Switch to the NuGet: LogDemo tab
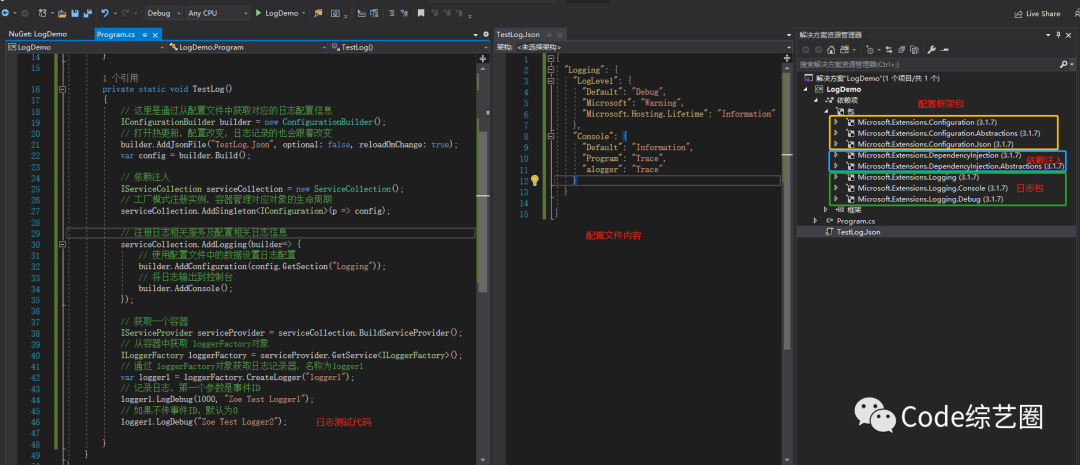 click(x=38, y=34)
